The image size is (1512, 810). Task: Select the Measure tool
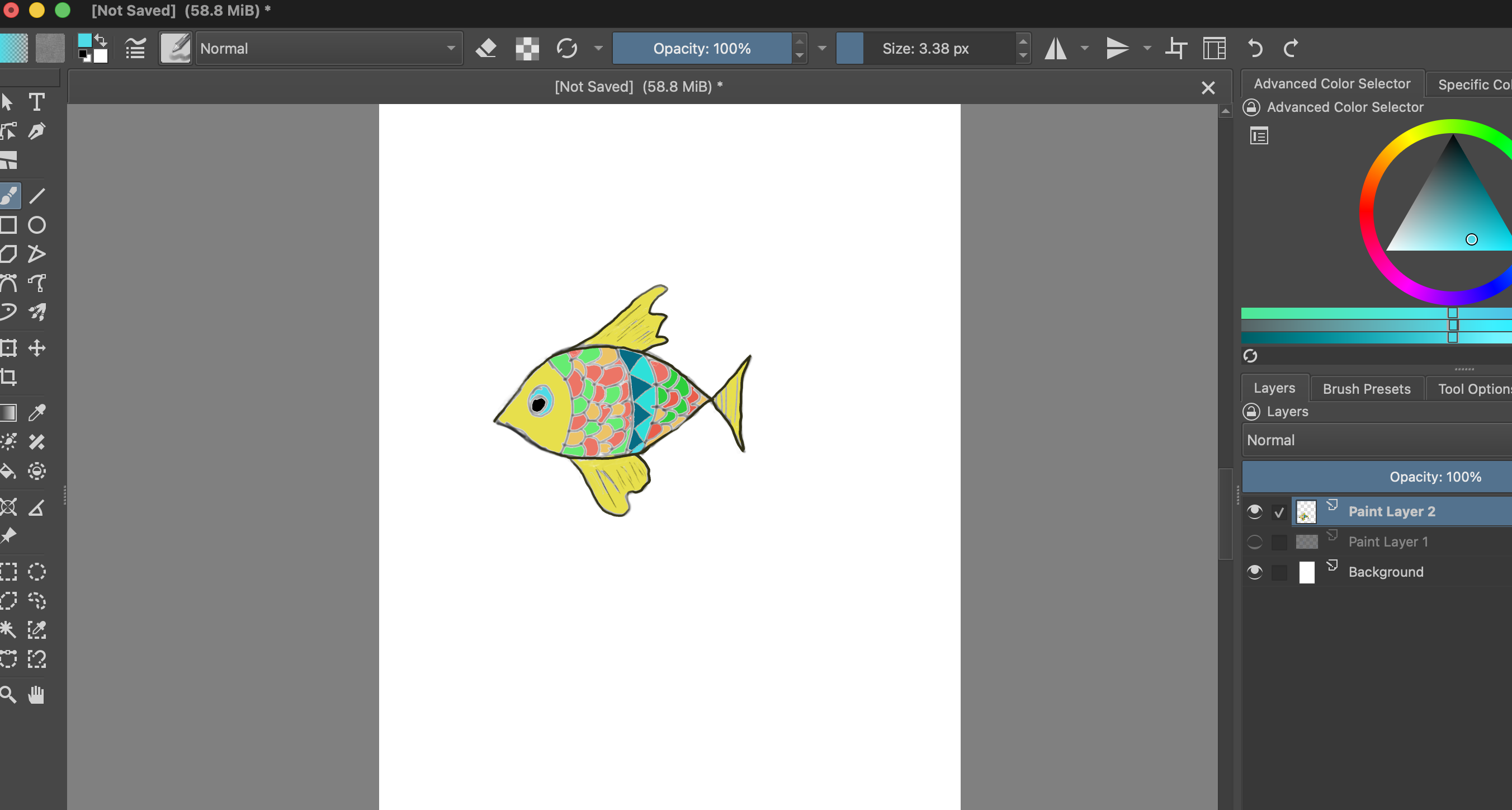click(x=36, y=506)
